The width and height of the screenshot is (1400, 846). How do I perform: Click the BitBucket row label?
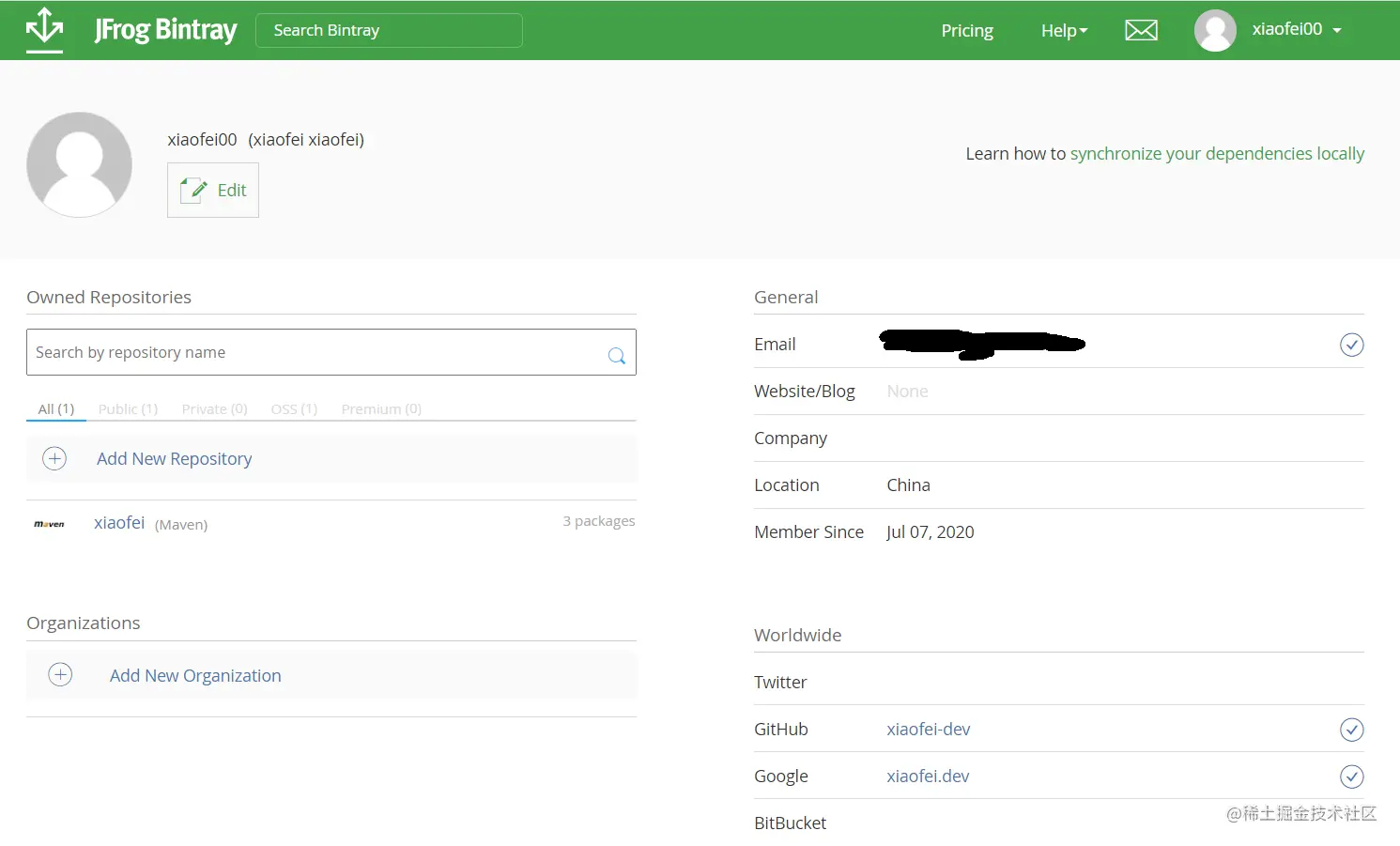click(790, 823)
